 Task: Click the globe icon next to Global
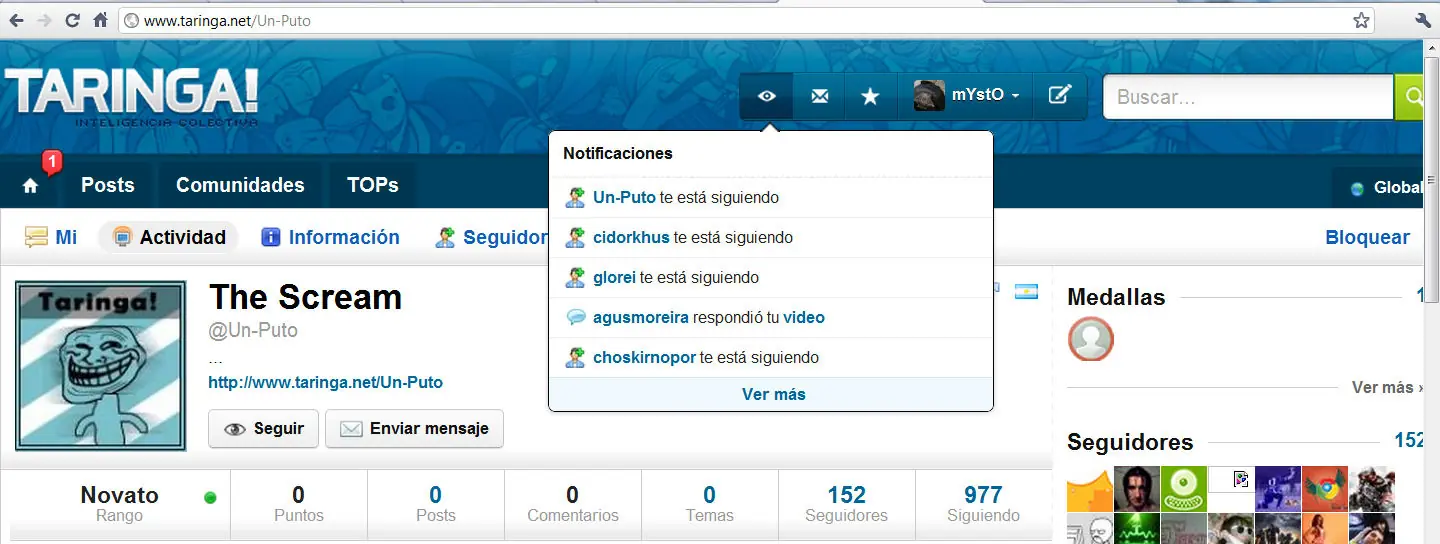1357,188
